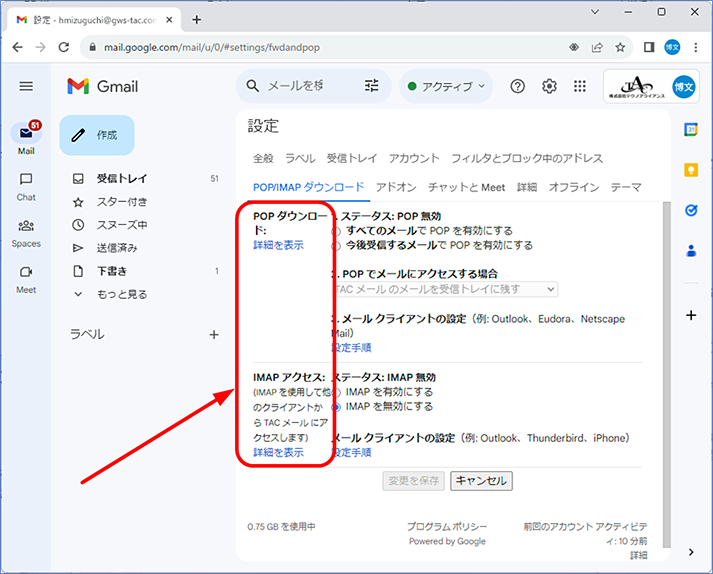The width and height of the screenshot is (713, 574).
Task: Open a new browser tab
Action: (196, 20)
